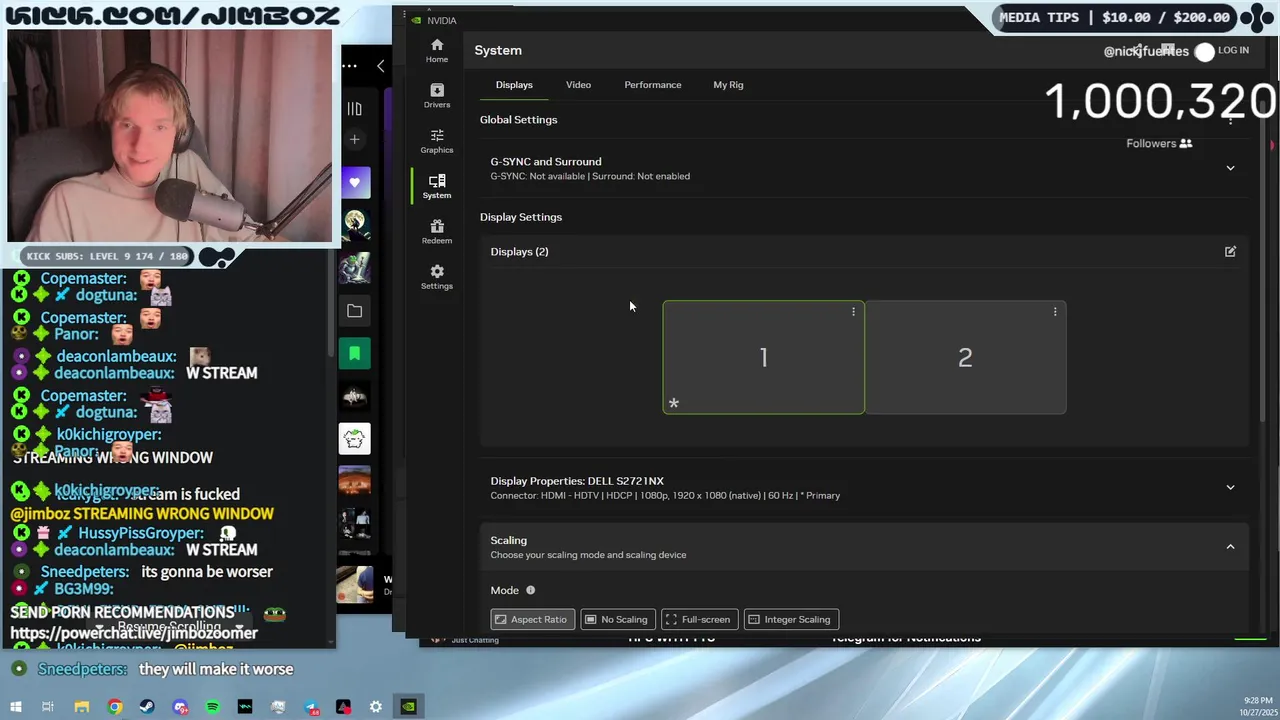Click the Displays (2) label
This screenshot has height=720, width=1280.
coord(519,252)
